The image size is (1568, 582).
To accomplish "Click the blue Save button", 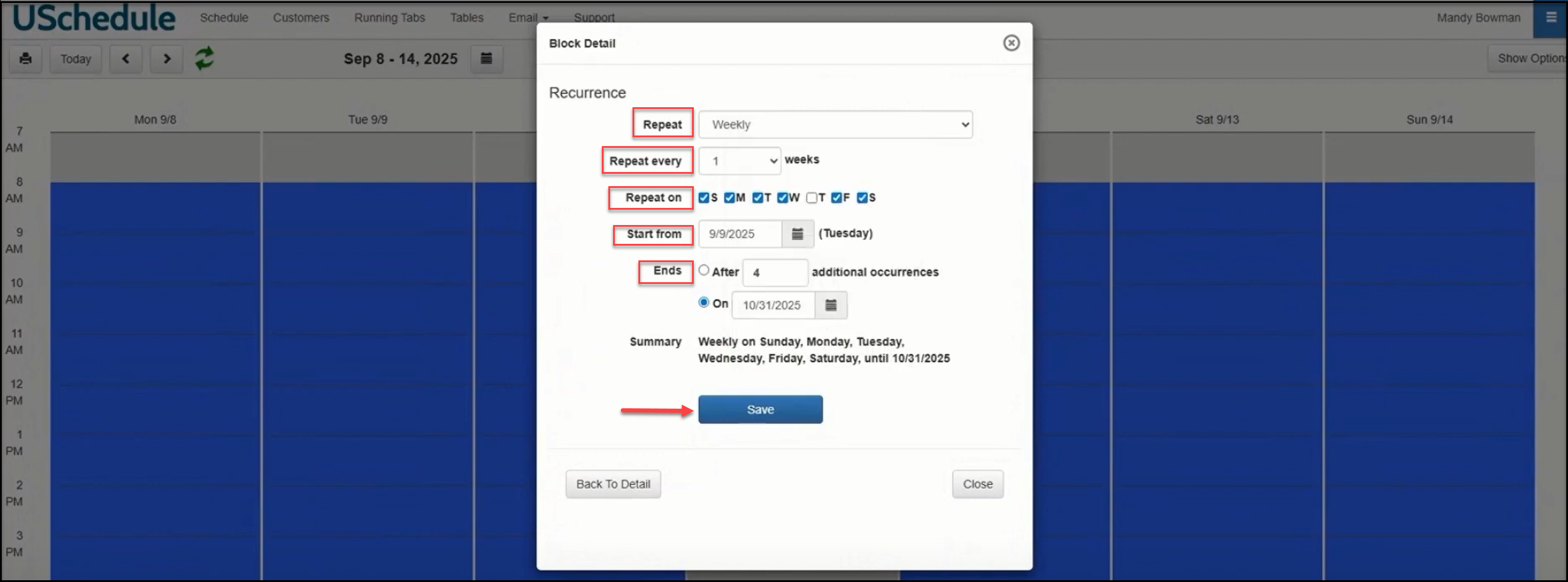I will tap(760, 410).
